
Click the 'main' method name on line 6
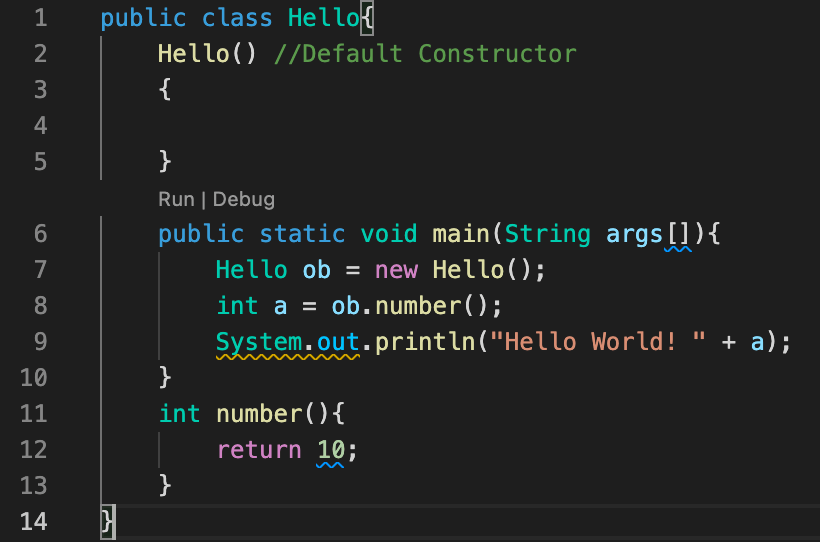pos(461,234)
